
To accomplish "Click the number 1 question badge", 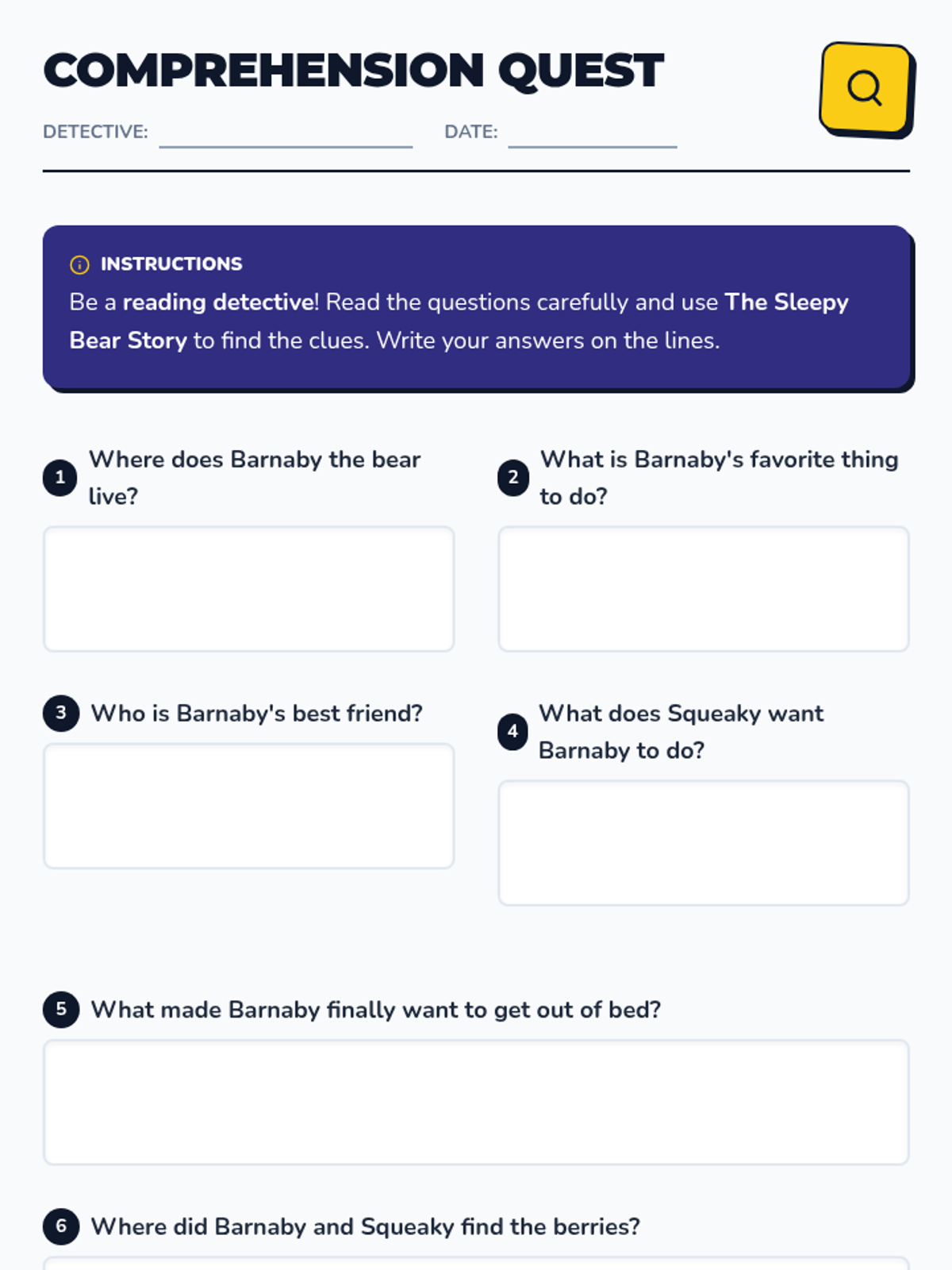I will coord(60,478).
